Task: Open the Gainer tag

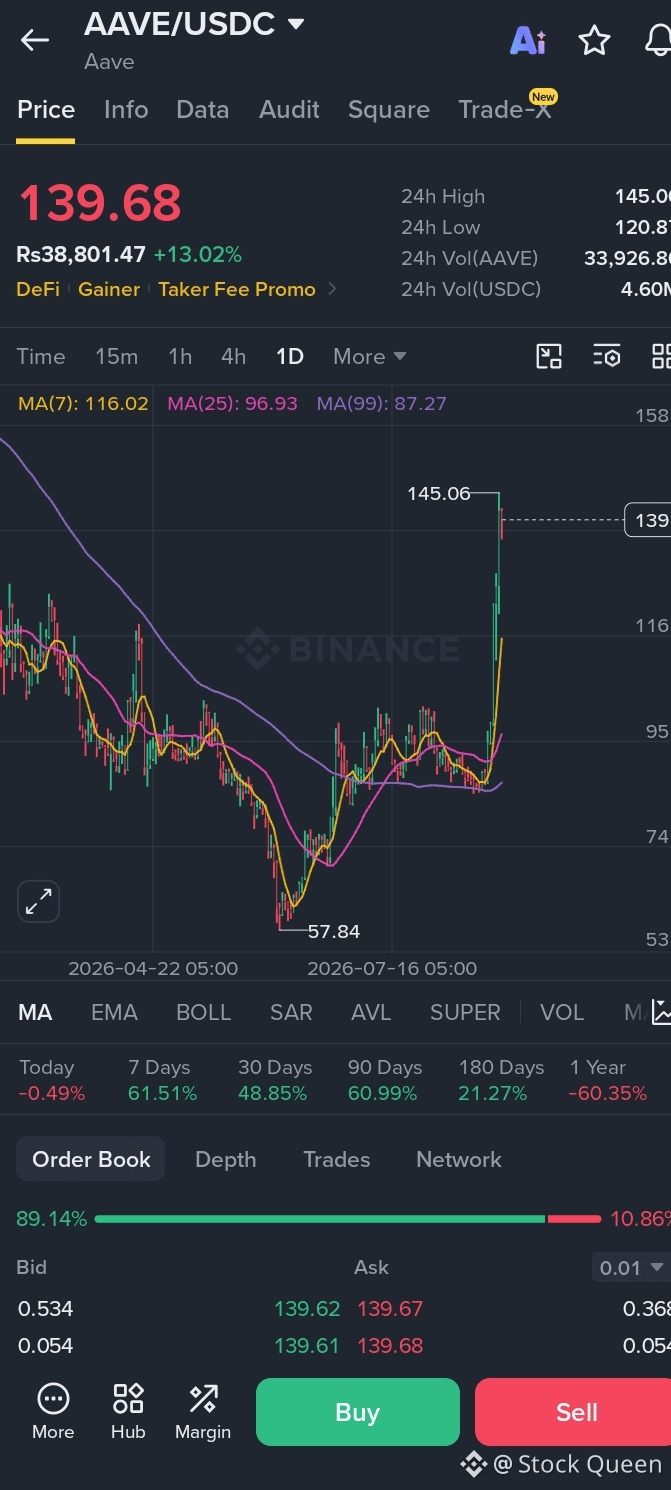Action: (109, 289)
